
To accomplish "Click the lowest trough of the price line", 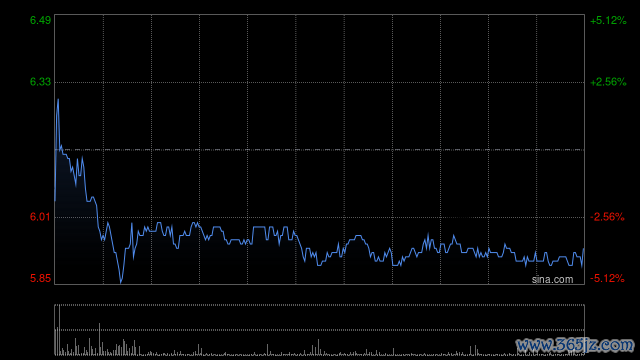I will [121, 282].
